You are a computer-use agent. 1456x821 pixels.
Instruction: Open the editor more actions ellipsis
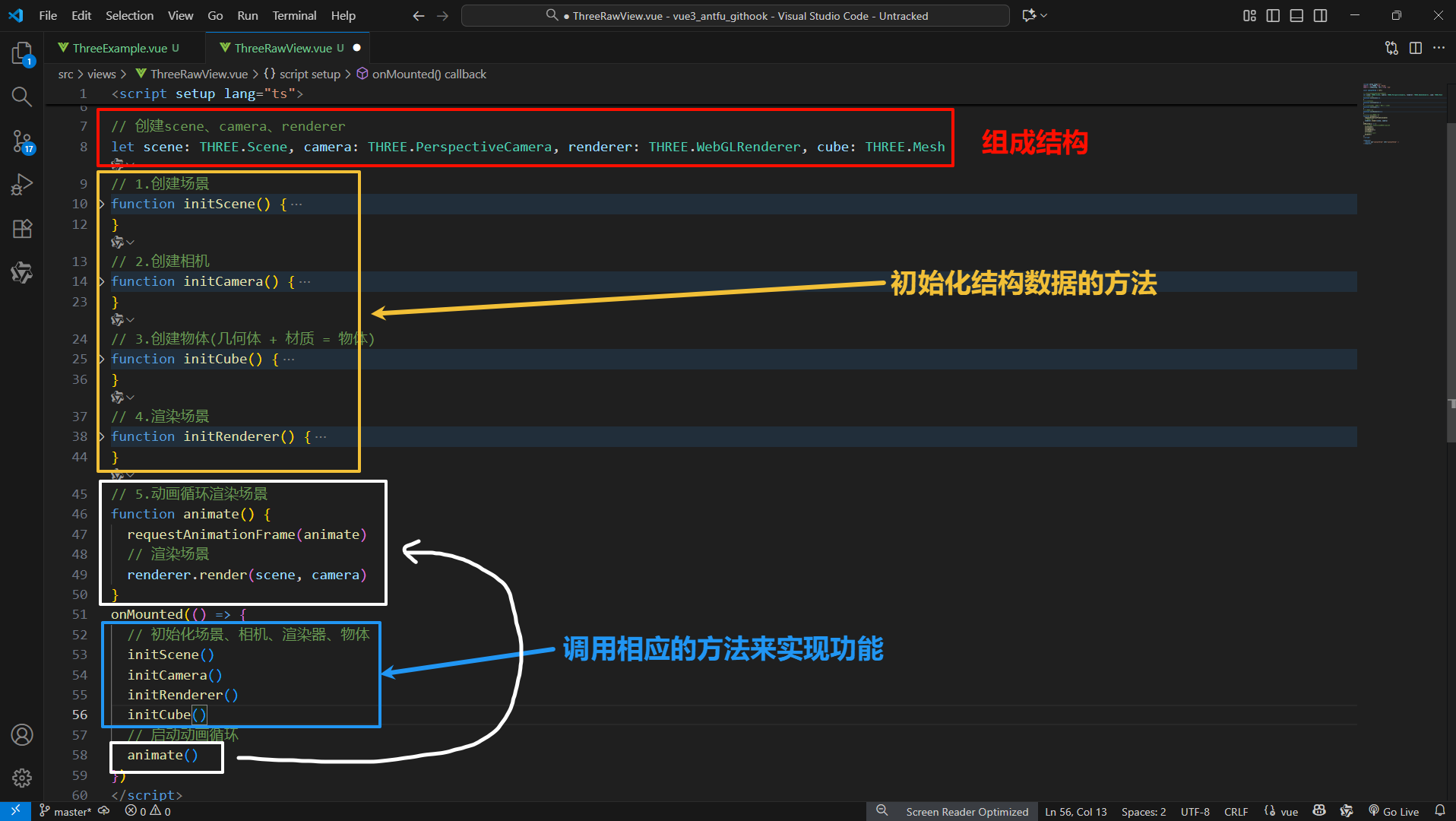1439,48
